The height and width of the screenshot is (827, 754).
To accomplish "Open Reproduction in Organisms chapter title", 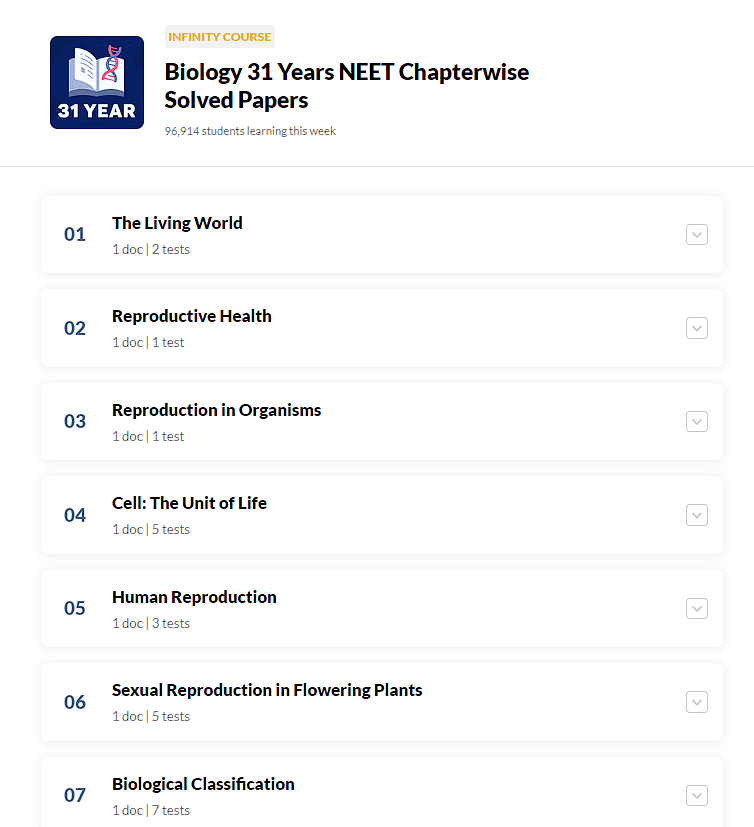I will 217,410.
